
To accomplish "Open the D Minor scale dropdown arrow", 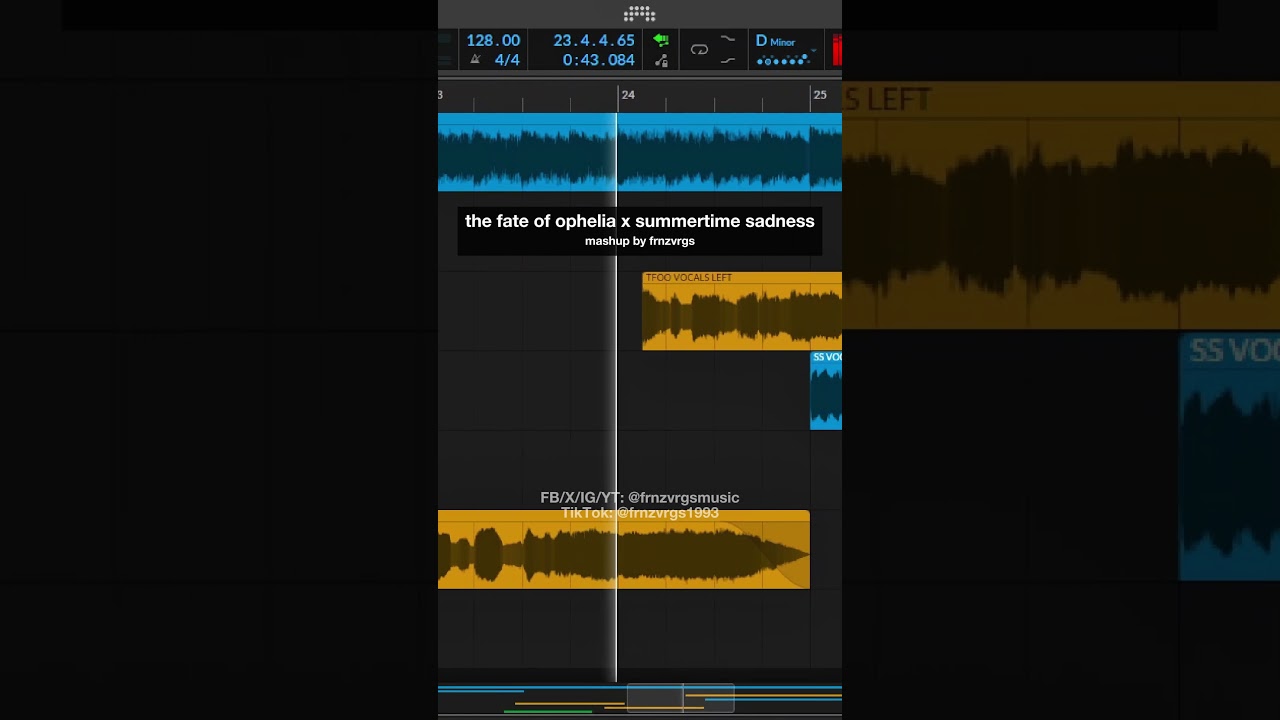I will tap(813, 50).
